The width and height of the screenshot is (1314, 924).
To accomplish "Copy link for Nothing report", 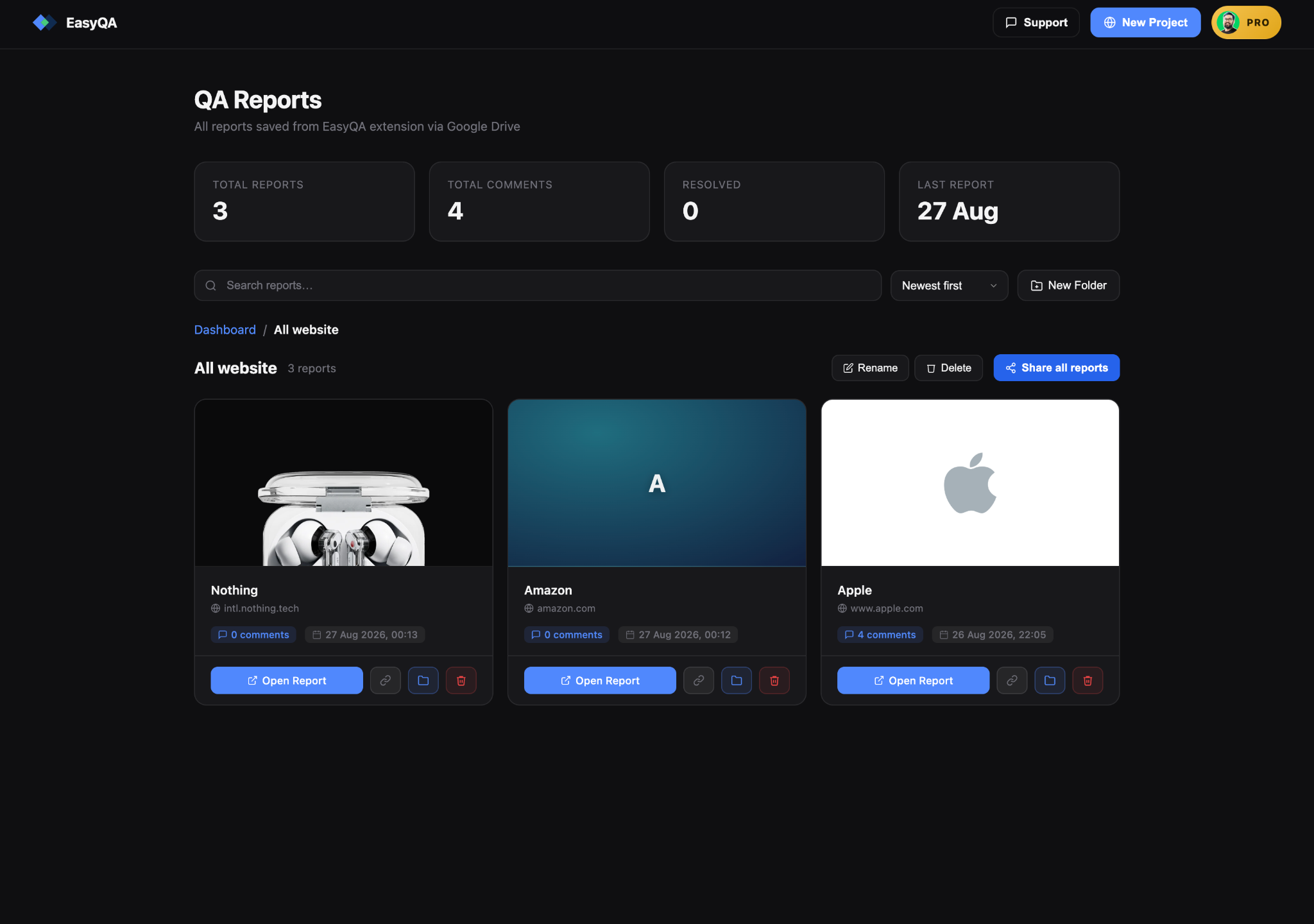I will click(386, 680).
